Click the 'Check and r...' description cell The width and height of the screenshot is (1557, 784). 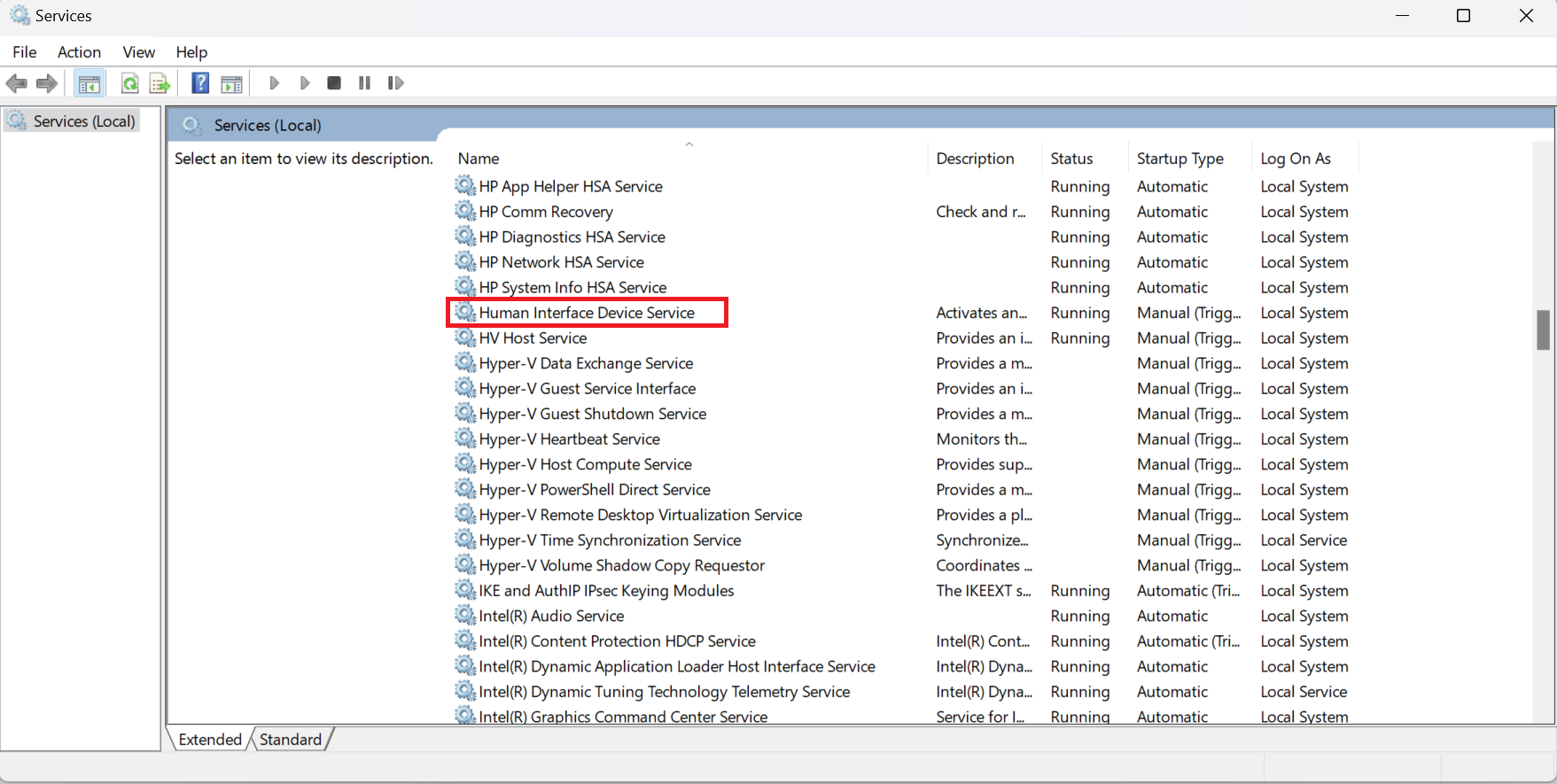tap(981, 212)
